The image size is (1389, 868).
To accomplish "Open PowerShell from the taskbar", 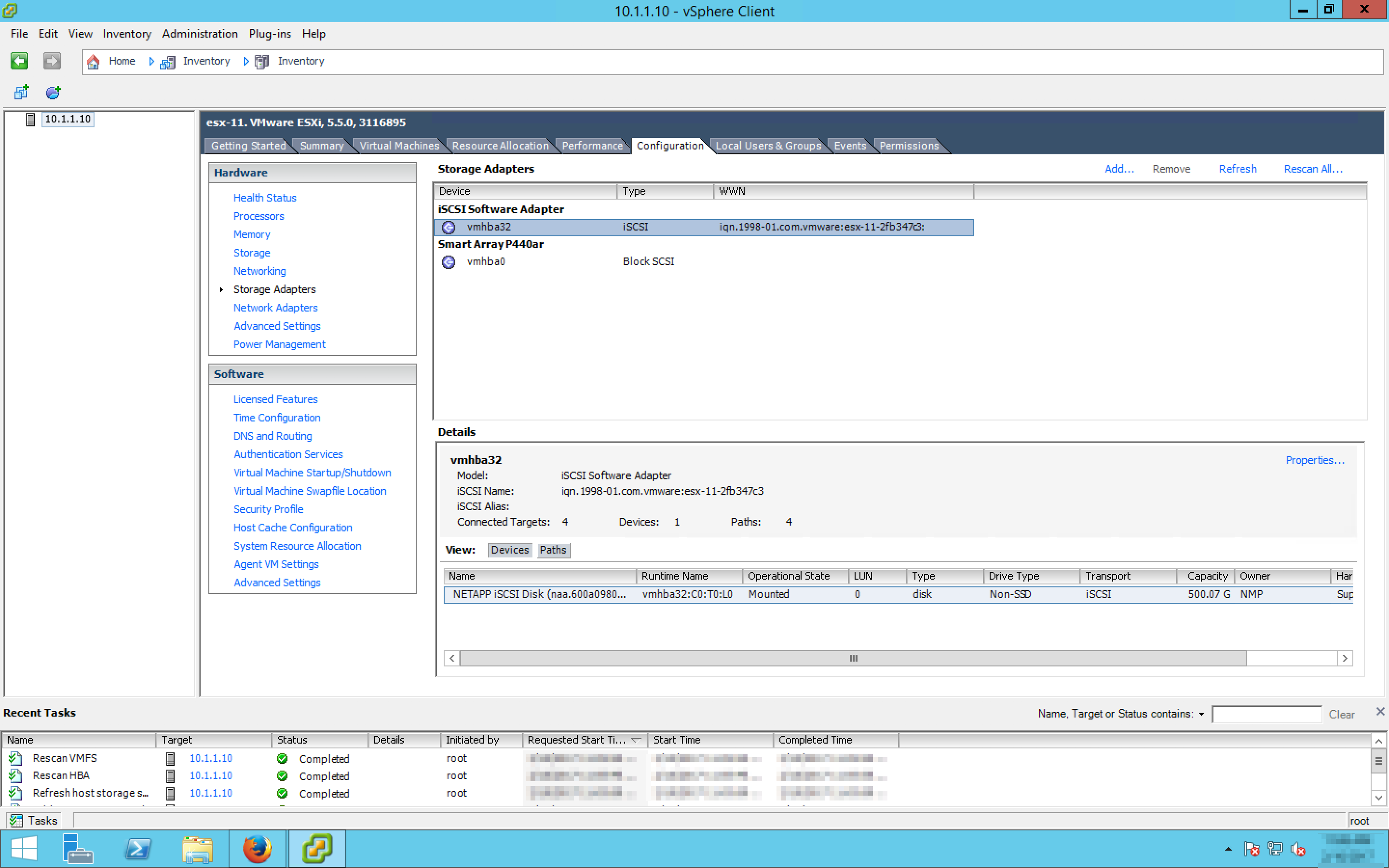I will [x=138, y=849].
